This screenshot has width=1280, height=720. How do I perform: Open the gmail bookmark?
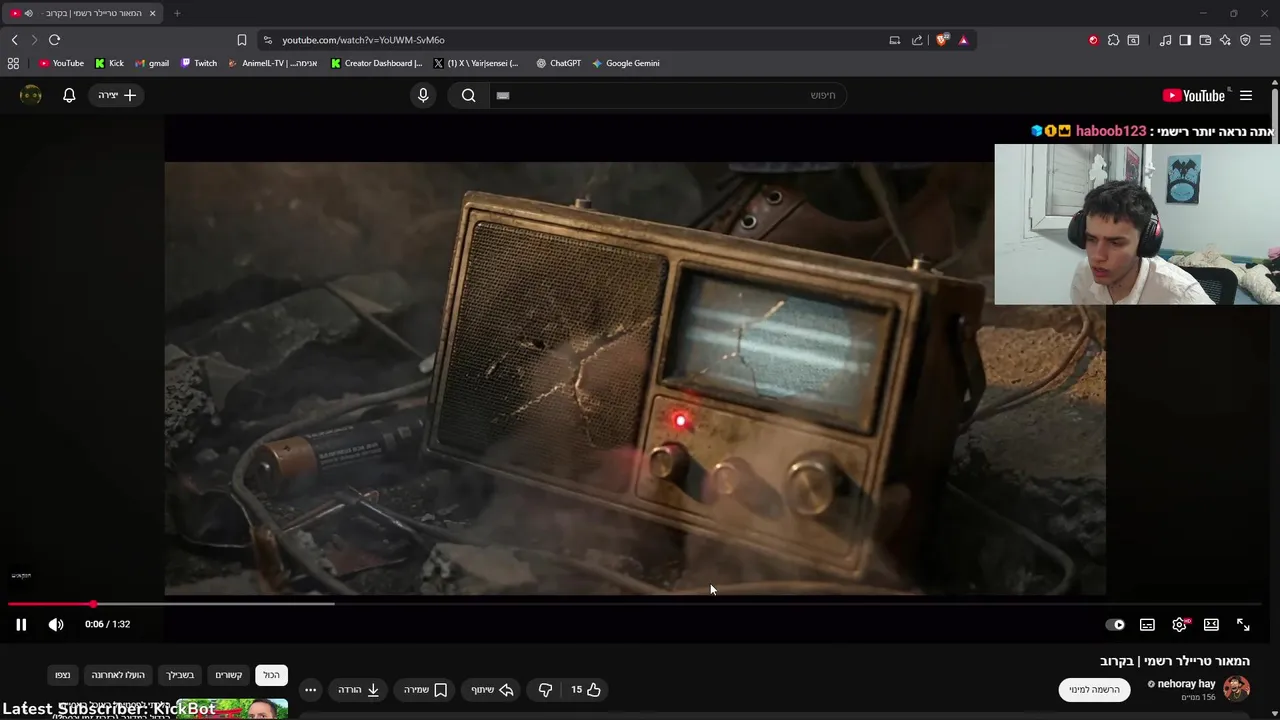click(x=152, y=63)
